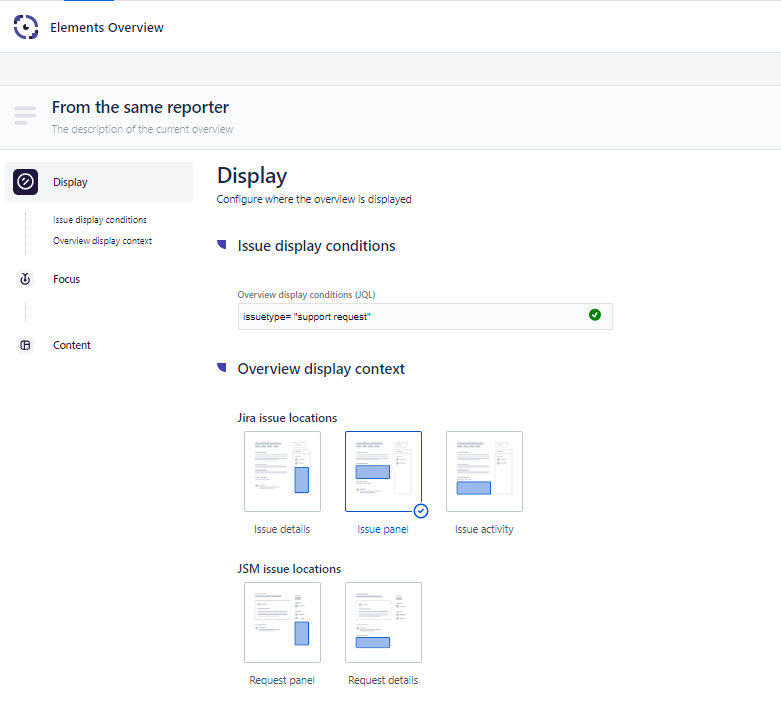Click the overview list icon beside title
This screenshot has height=709, width=781.
click(x=26, y=115)
